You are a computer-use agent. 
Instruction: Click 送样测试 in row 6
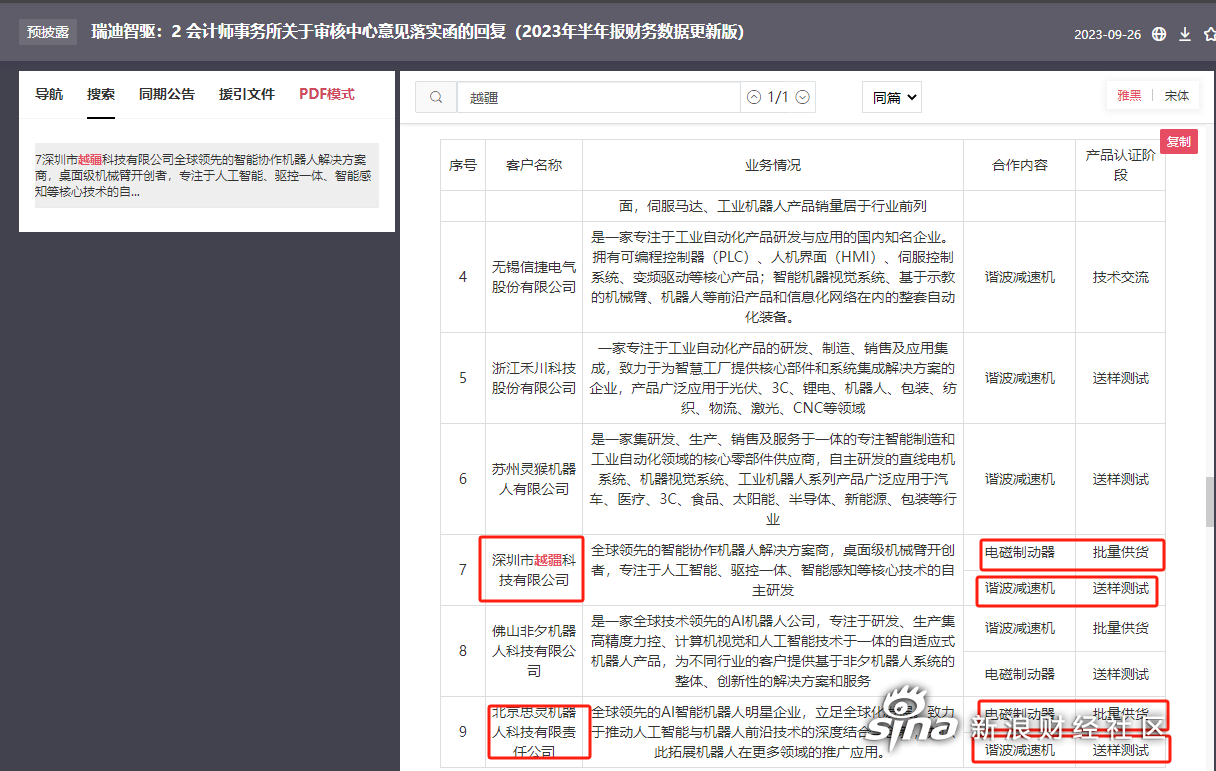tap(1121, 479)
